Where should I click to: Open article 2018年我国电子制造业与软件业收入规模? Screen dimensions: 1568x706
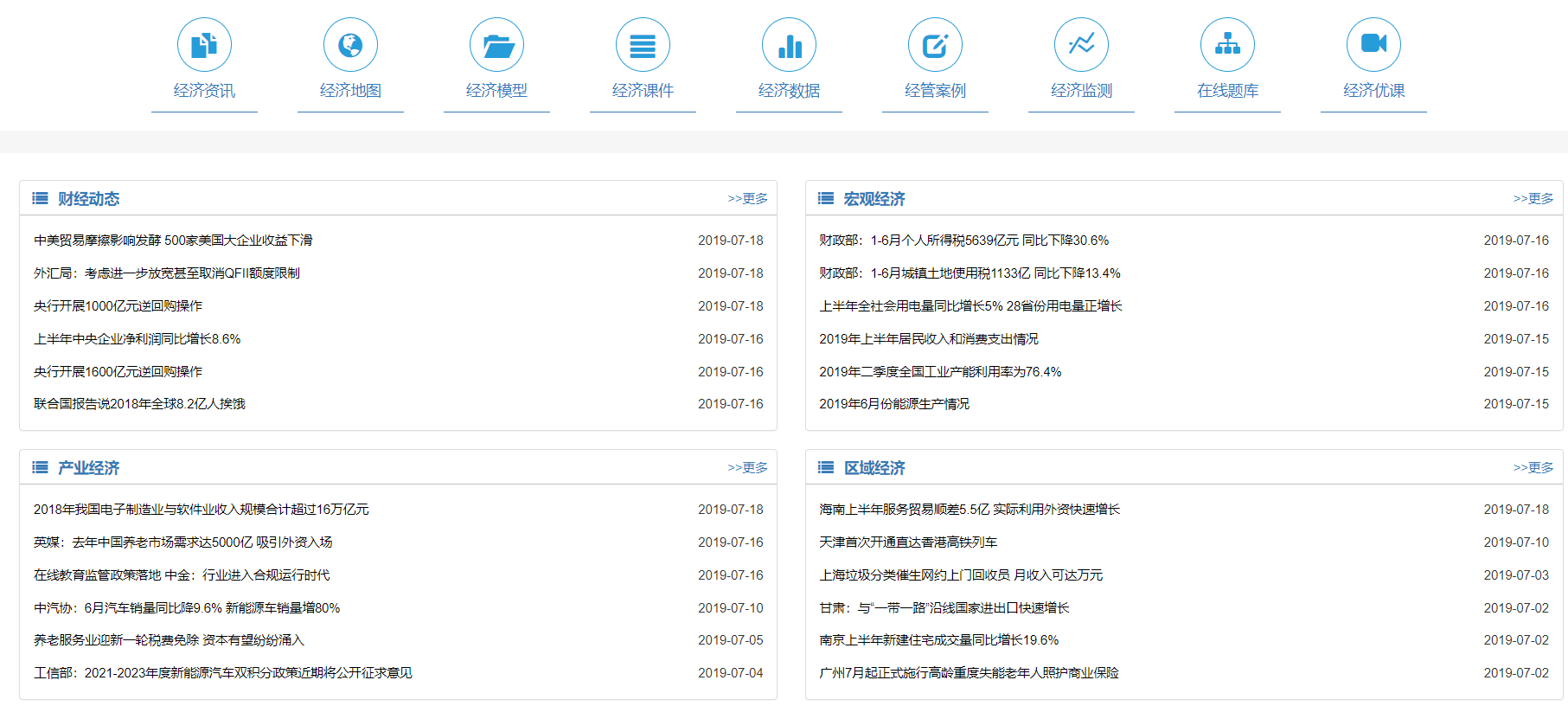(202, 510)
